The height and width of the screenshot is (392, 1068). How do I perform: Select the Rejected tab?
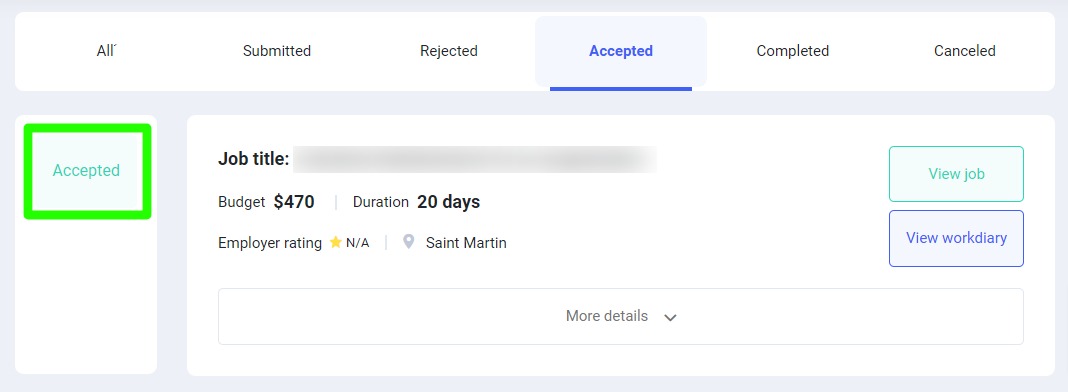(x=449, y=51)
